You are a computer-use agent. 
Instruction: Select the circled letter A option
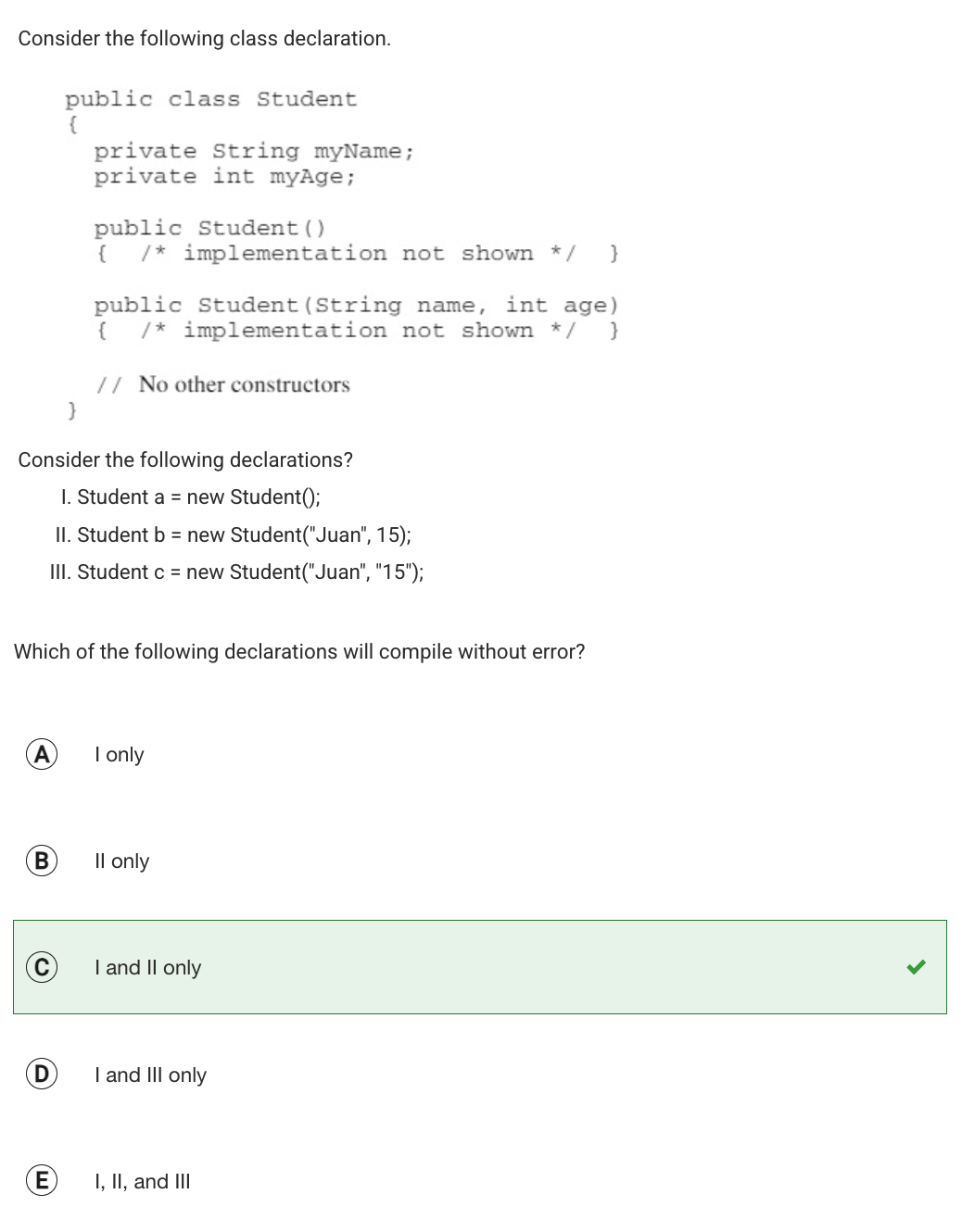(41, 754)
